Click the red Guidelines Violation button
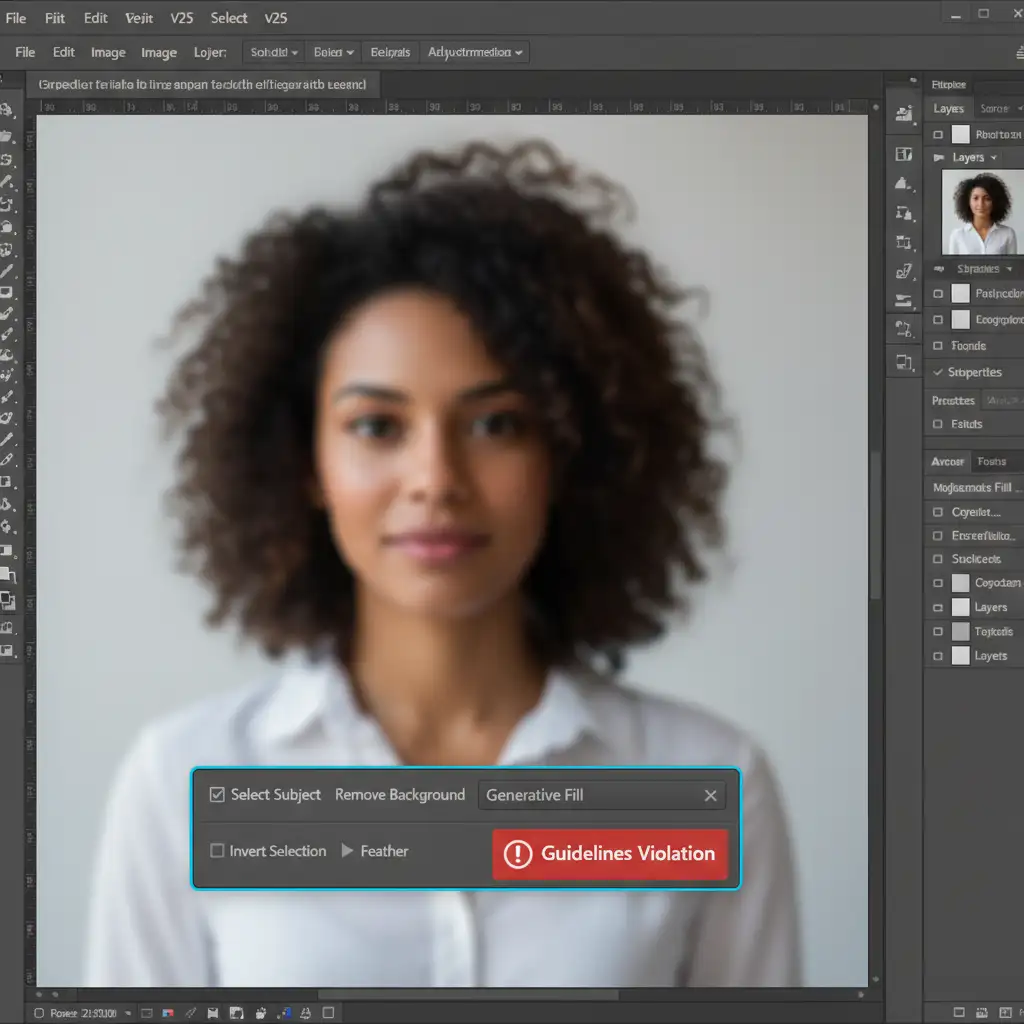The width and height of the screenshot is (1024, 1024). pos(609,854)
